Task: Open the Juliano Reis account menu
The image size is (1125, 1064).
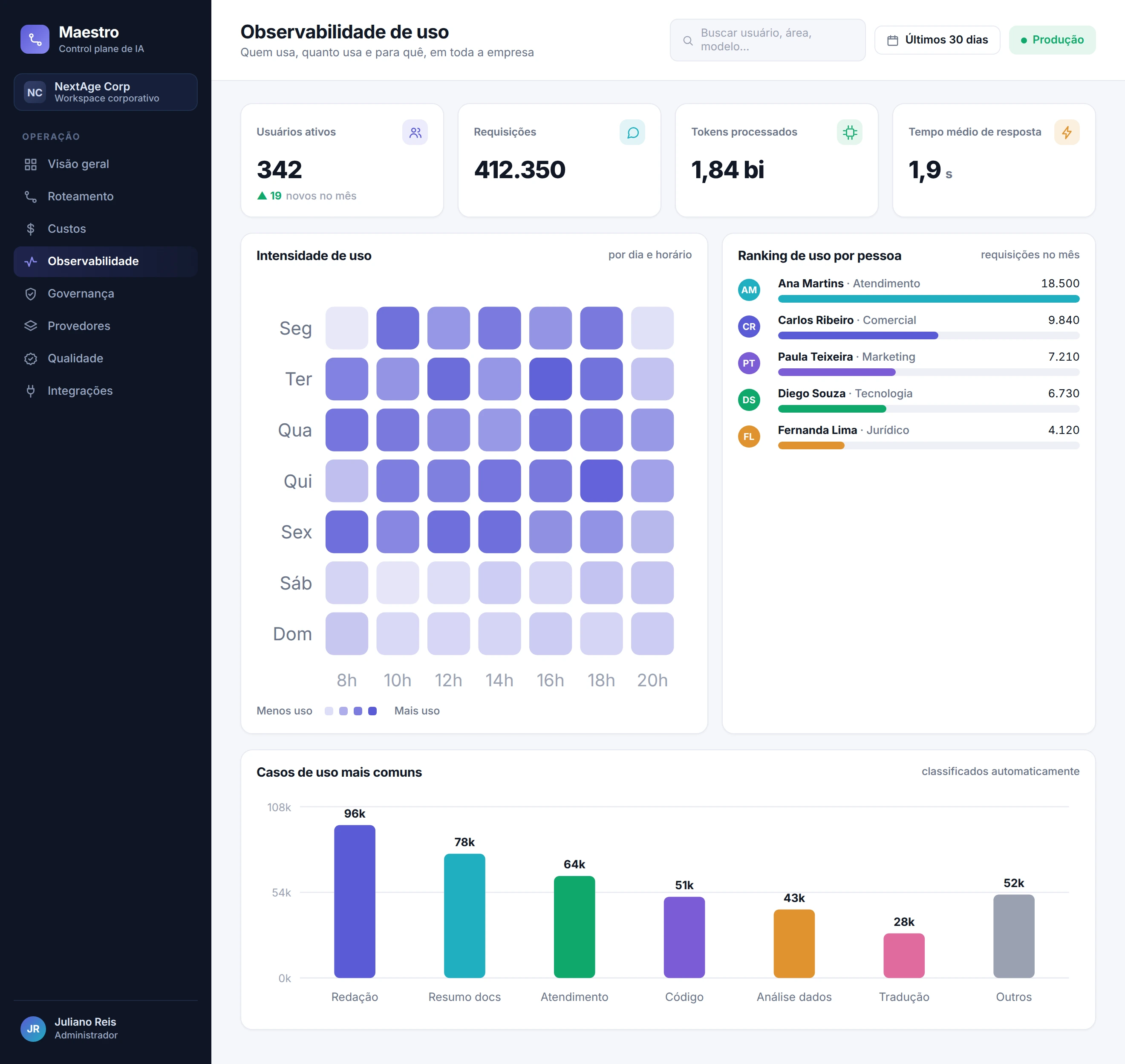Action: [106, 1028]
